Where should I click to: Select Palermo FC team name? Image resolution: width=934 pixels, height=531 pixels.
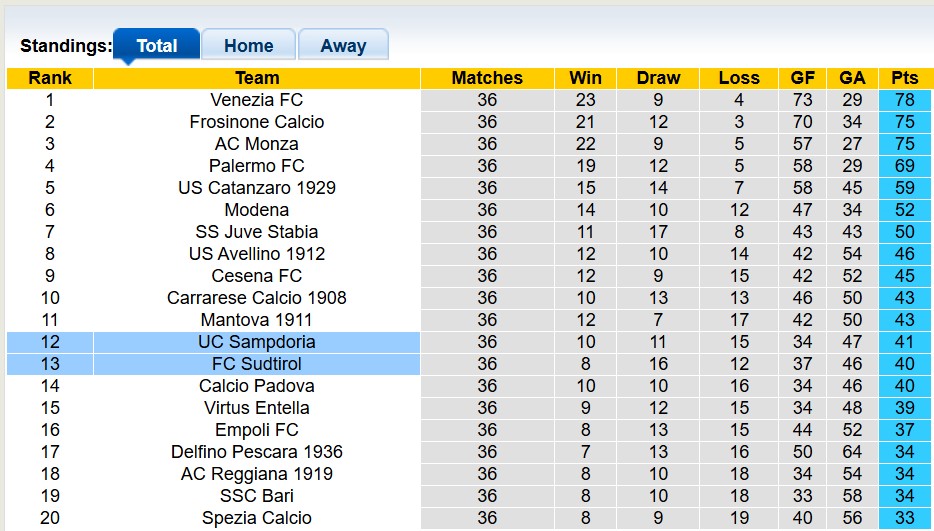pos(256,166)
